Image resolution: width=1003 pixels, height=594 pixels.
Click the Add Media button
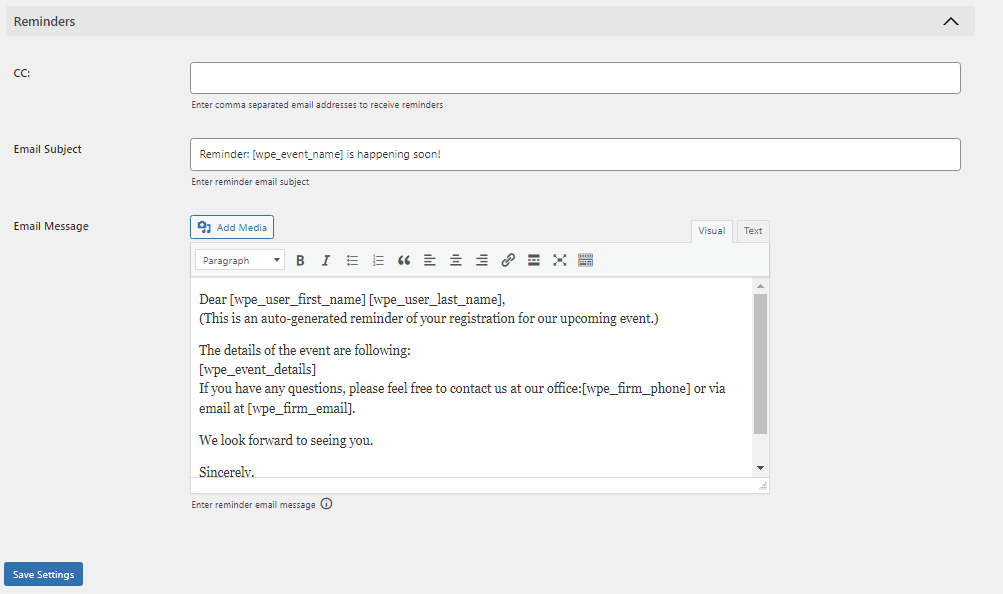[232, 227]
